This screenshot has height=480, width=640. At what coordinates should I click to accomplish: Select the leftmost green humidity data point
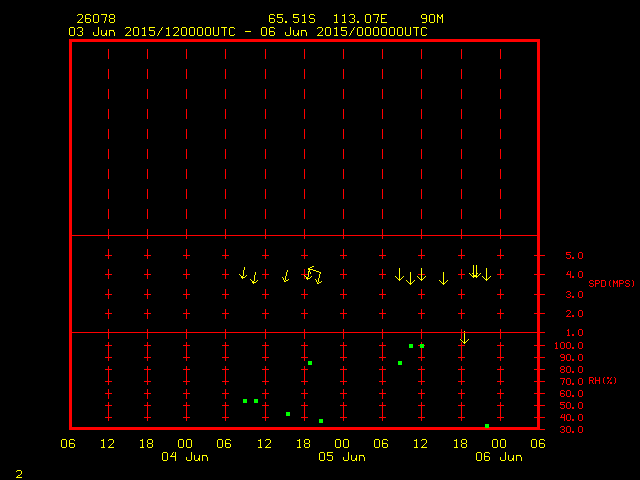[245, 401]
